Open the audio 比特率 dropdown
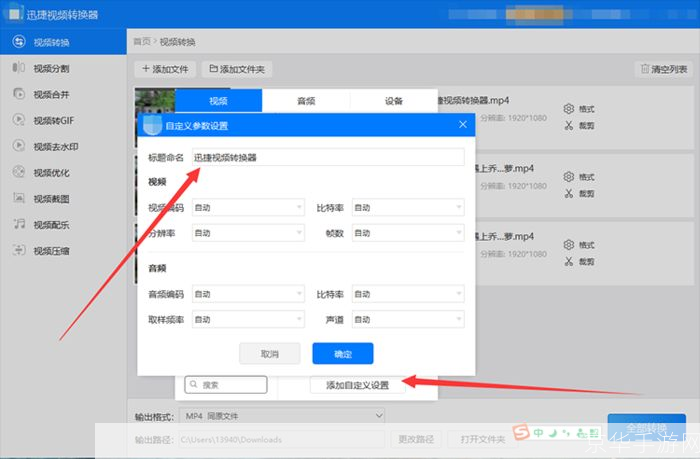Image resolution: width=700 pixels, height=459 pixels. [408, 294]
